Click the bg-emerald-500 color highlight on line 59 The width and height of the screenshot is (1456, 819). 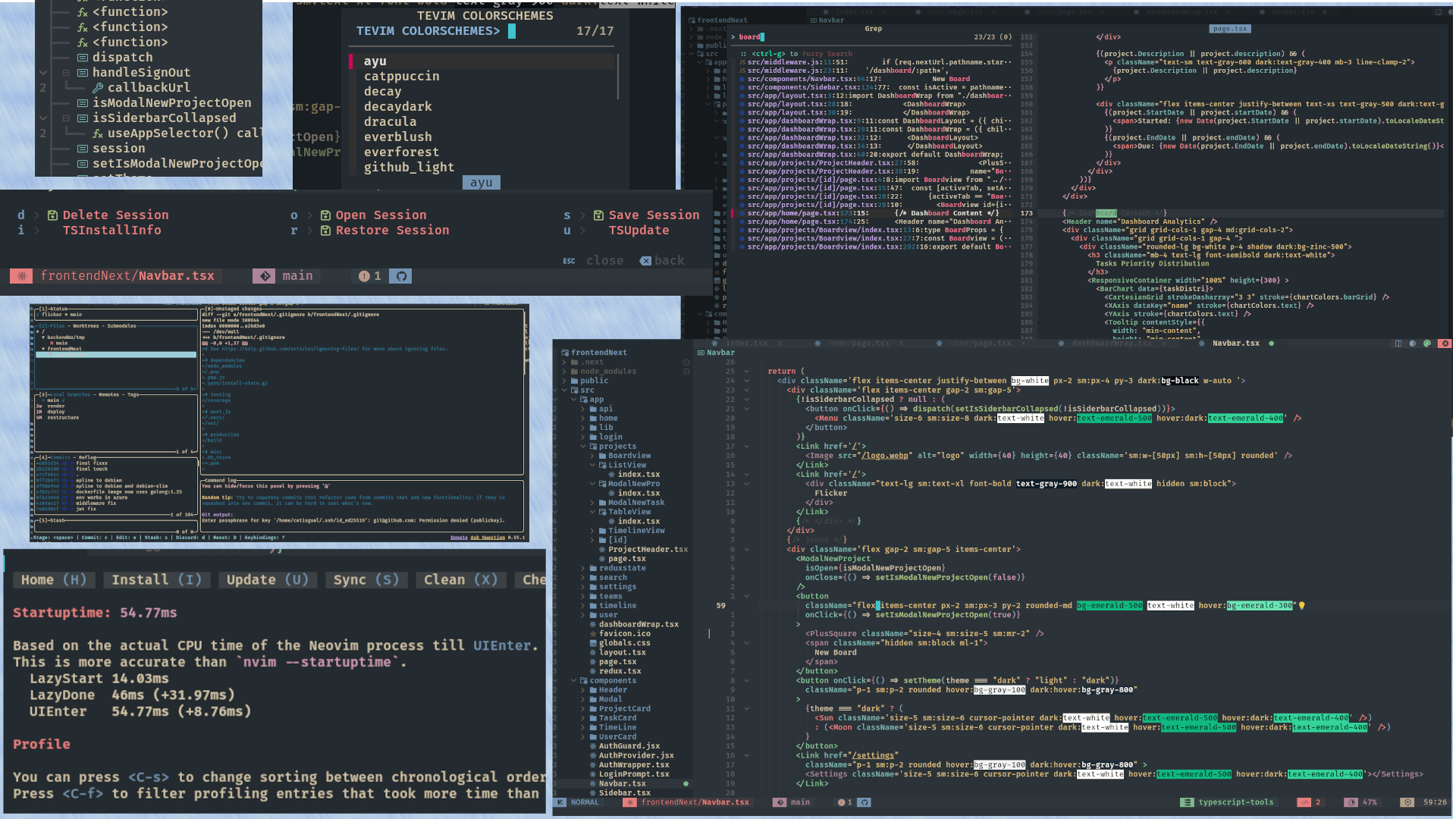pyautogui.click(x=1109, y=606)
